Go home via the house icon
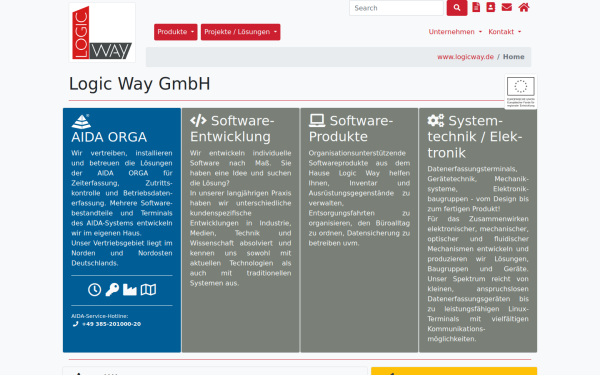The width and height of the screenshot is (600, 375). (x=524, y=7)
